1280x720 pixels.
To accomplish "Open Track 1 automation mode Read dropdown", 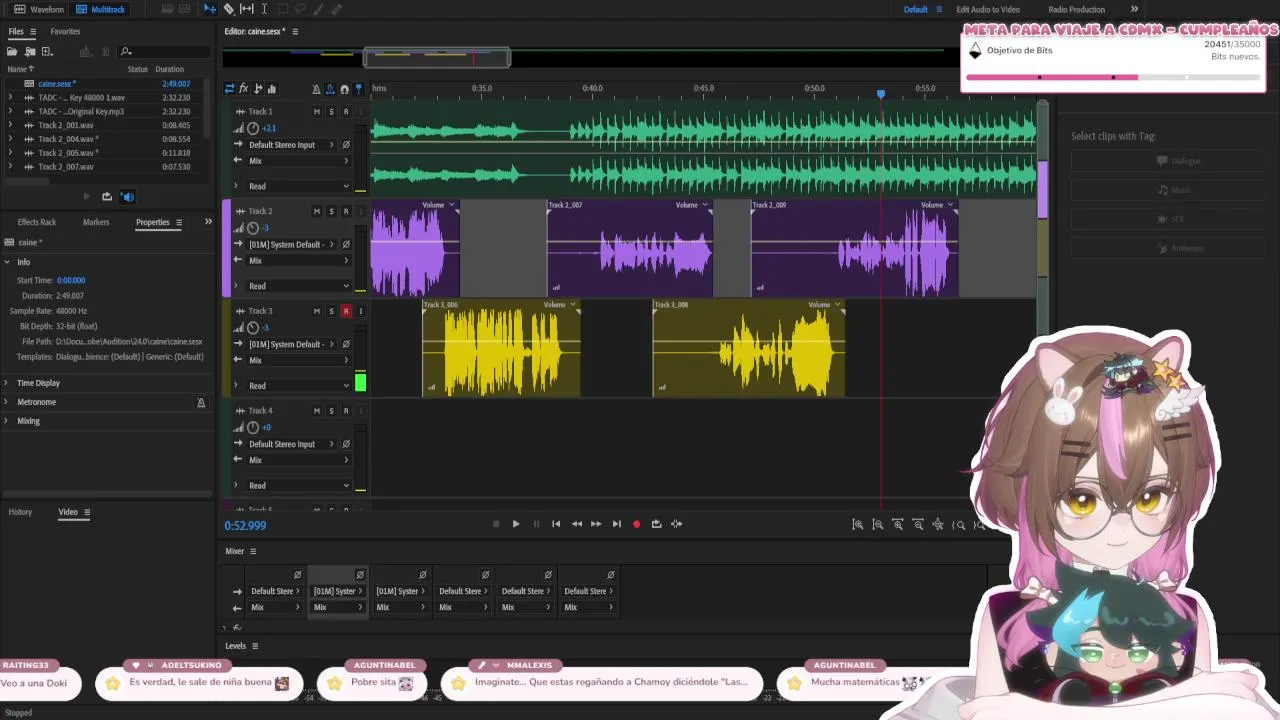I will point(298,186).
